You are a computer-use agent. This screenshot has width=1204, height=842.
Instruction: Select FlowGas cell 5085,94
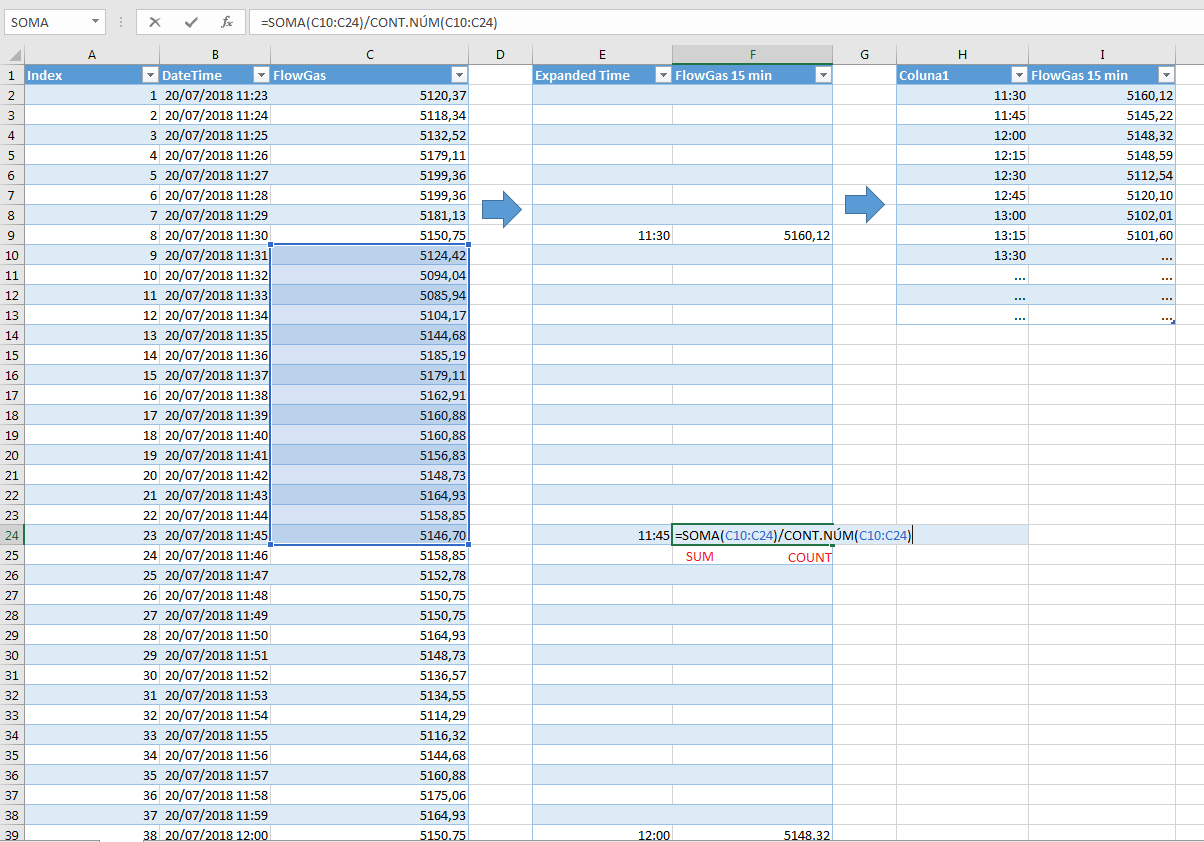pos(370,295)
